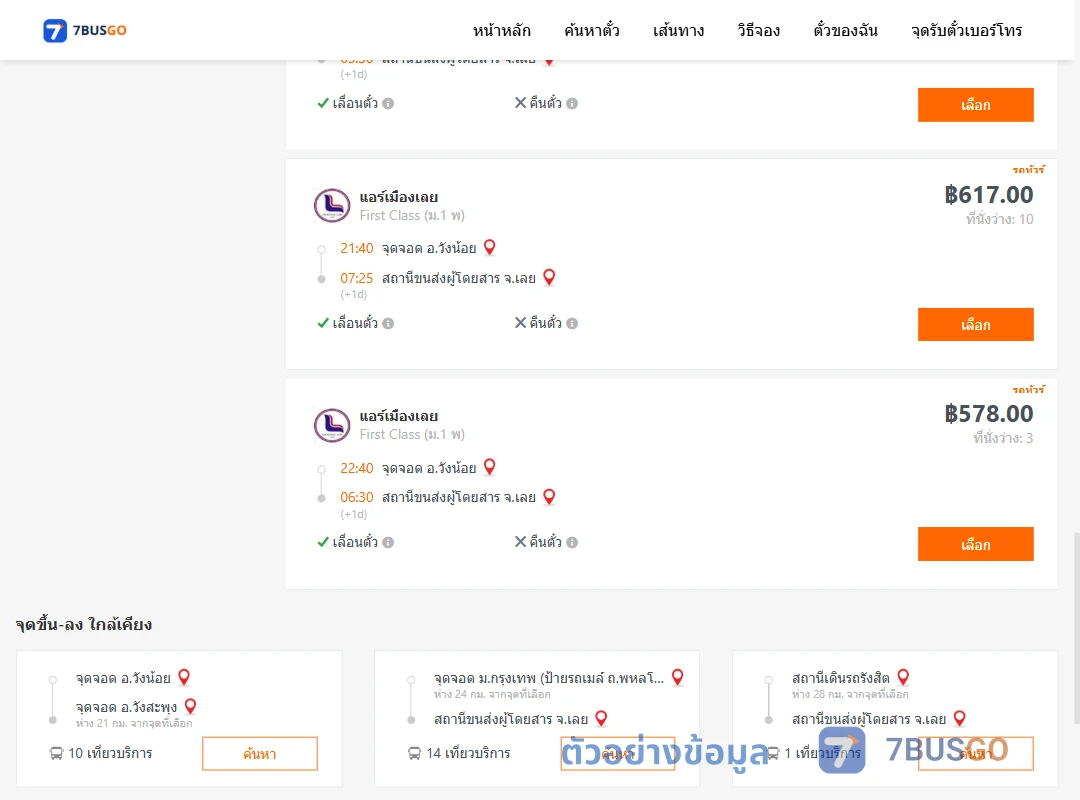Click ค้นหา for จุดจอด อ.วังสะพุง route
Screen dimensions: 1080x800
pos(260,754)
